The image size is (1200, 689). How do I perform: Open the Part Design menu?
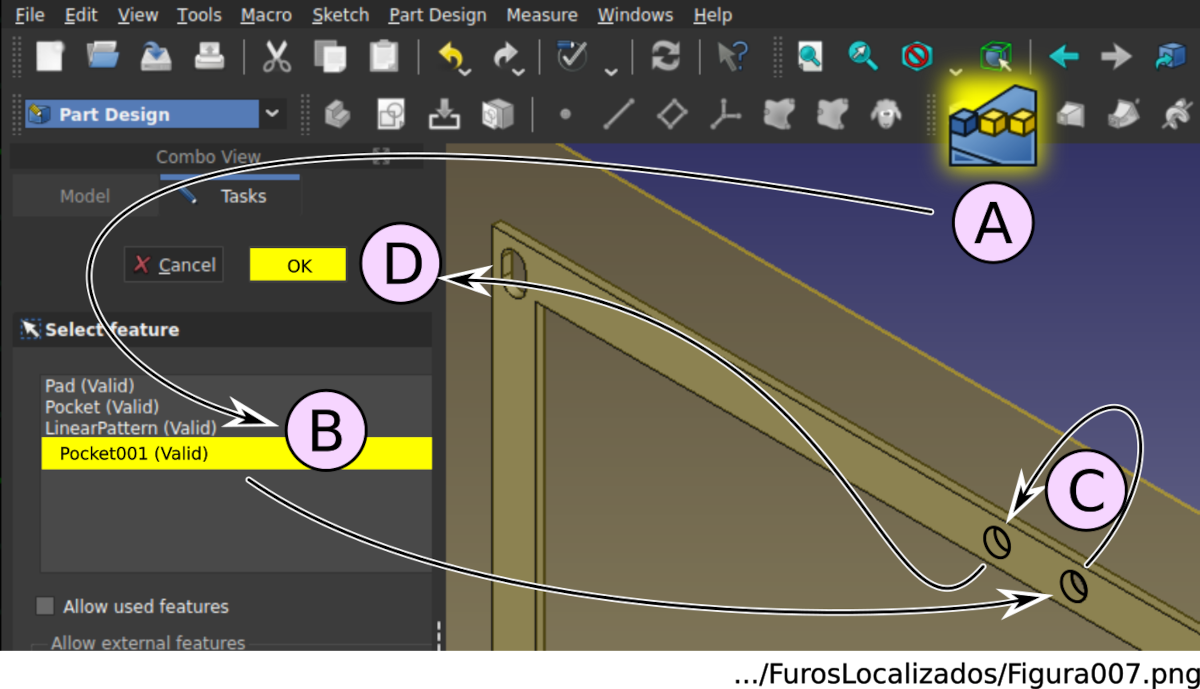tap(438, 15)
